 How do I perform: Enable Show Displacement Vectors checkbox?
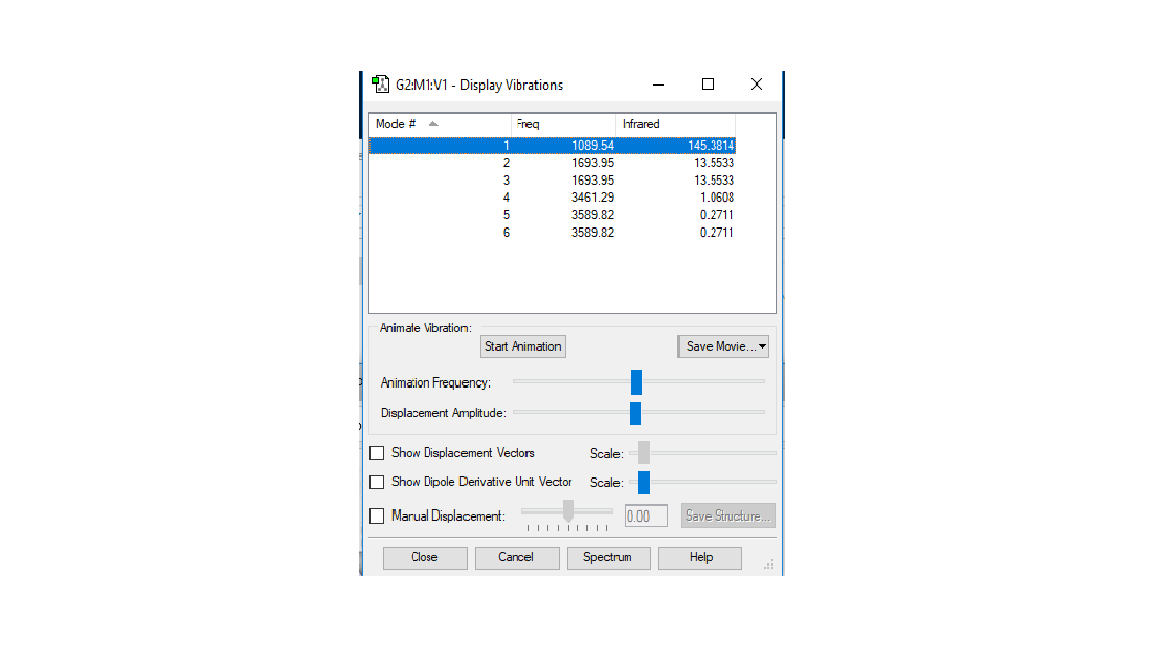tap(377, 453)
